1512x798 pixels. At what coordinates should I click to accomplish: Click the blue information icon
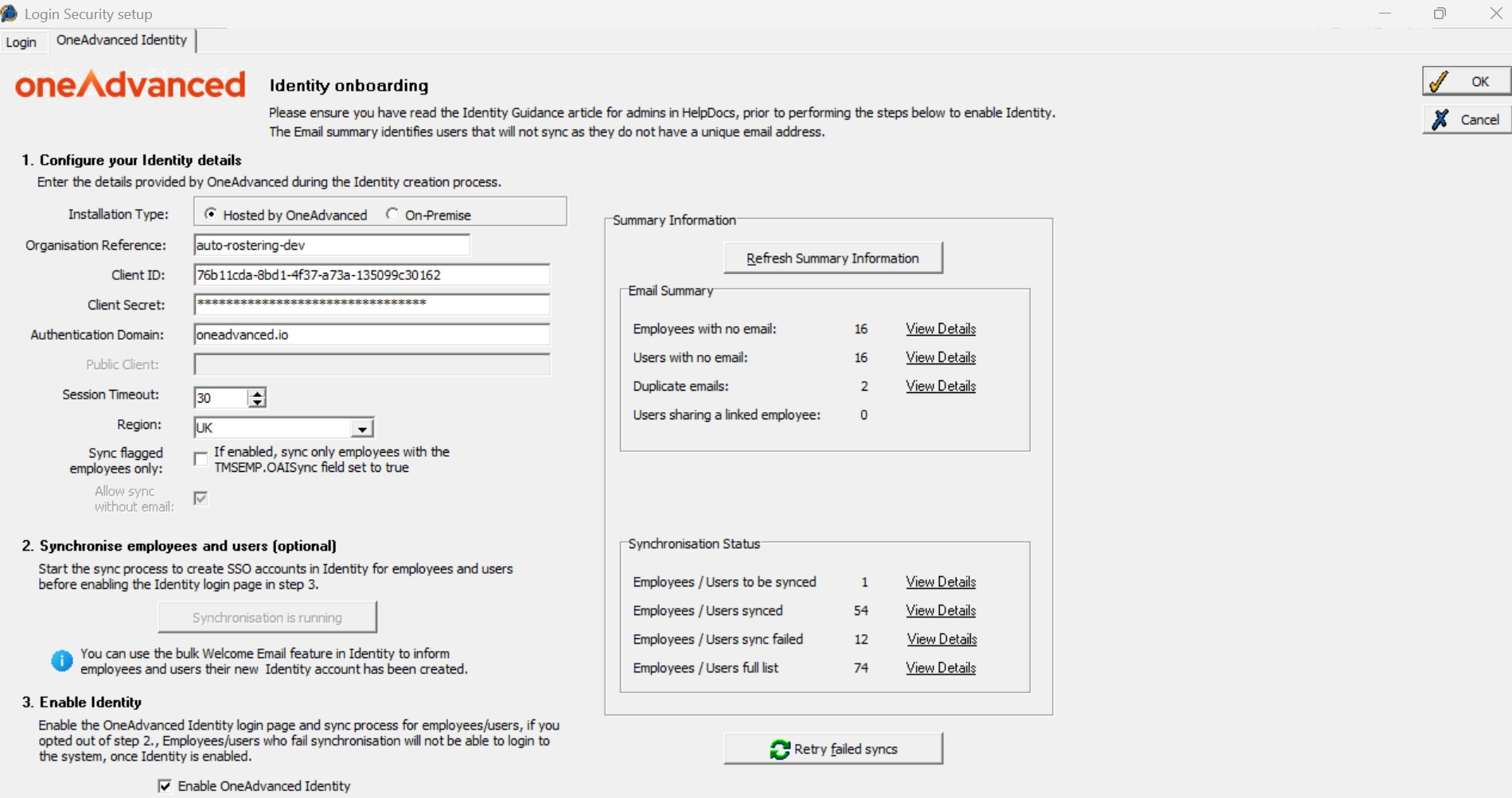tap(62, 660)
